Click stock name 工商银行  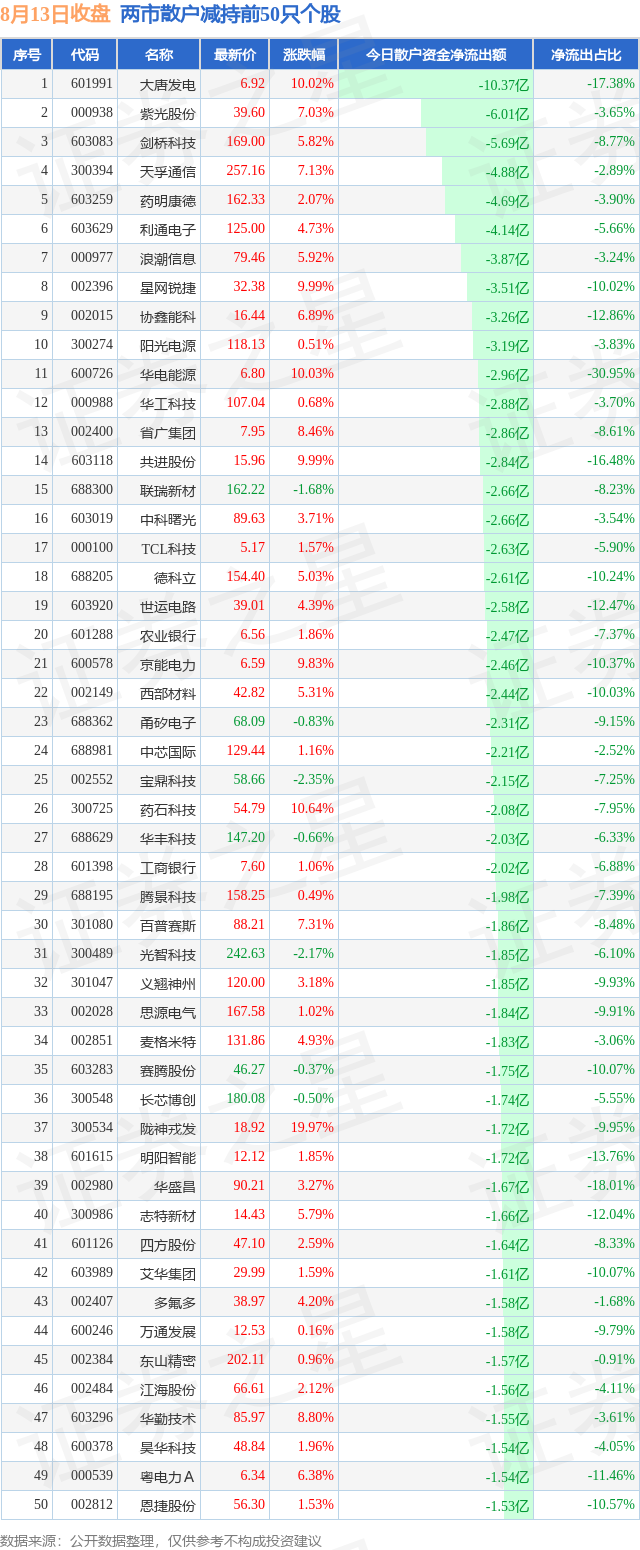pyautogui.click(x=168, y=867)
